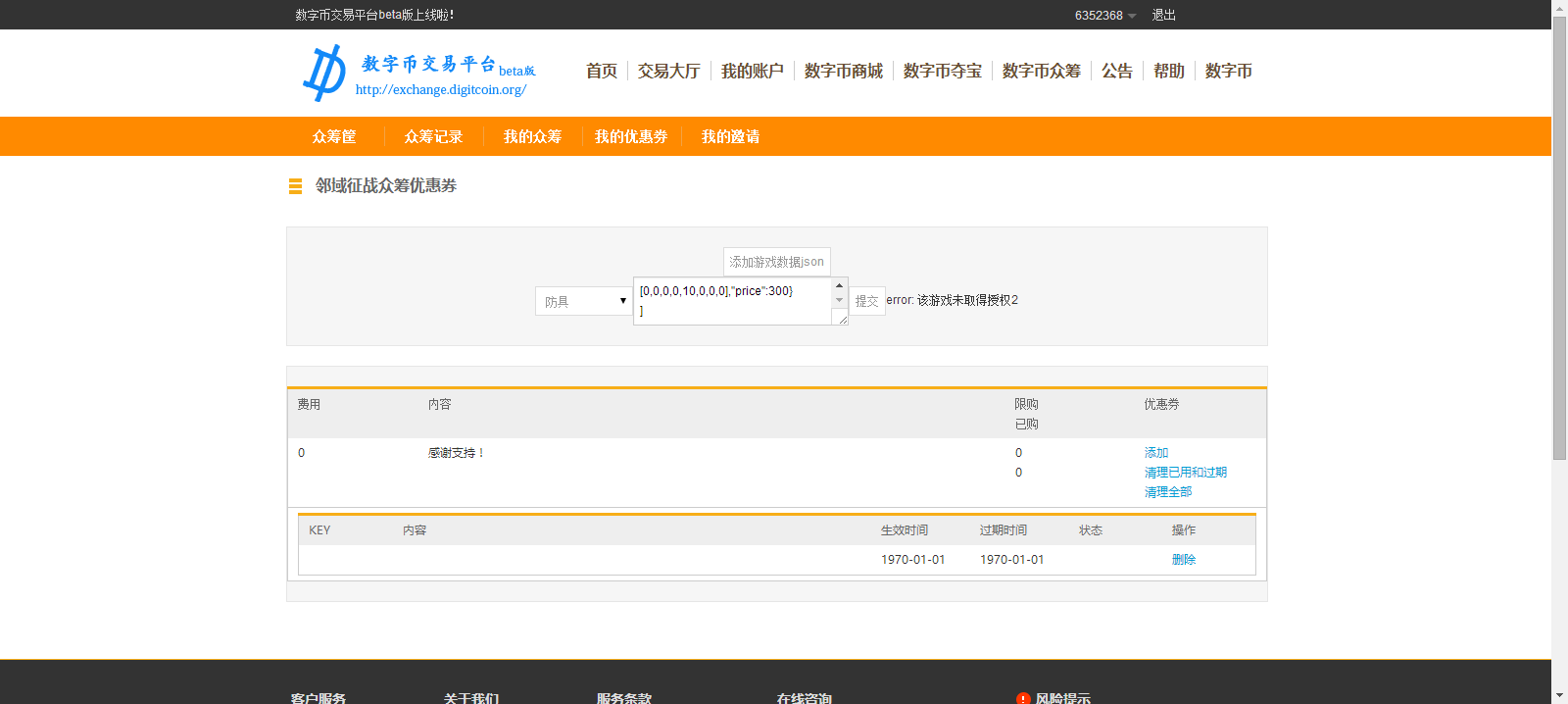Click the red 风险提示 warning icon

(1023, 699)
